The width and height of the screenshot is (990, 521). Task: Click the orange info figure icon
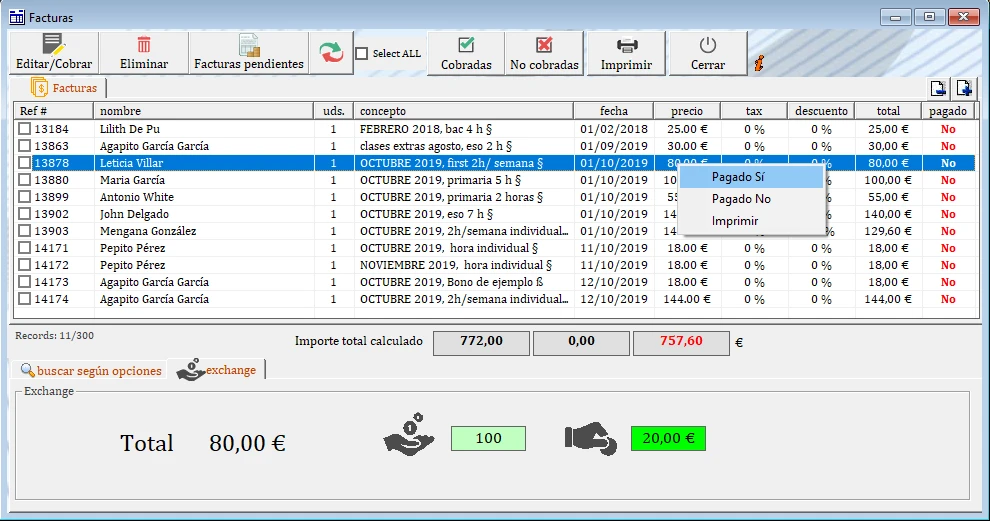[759, 63]
